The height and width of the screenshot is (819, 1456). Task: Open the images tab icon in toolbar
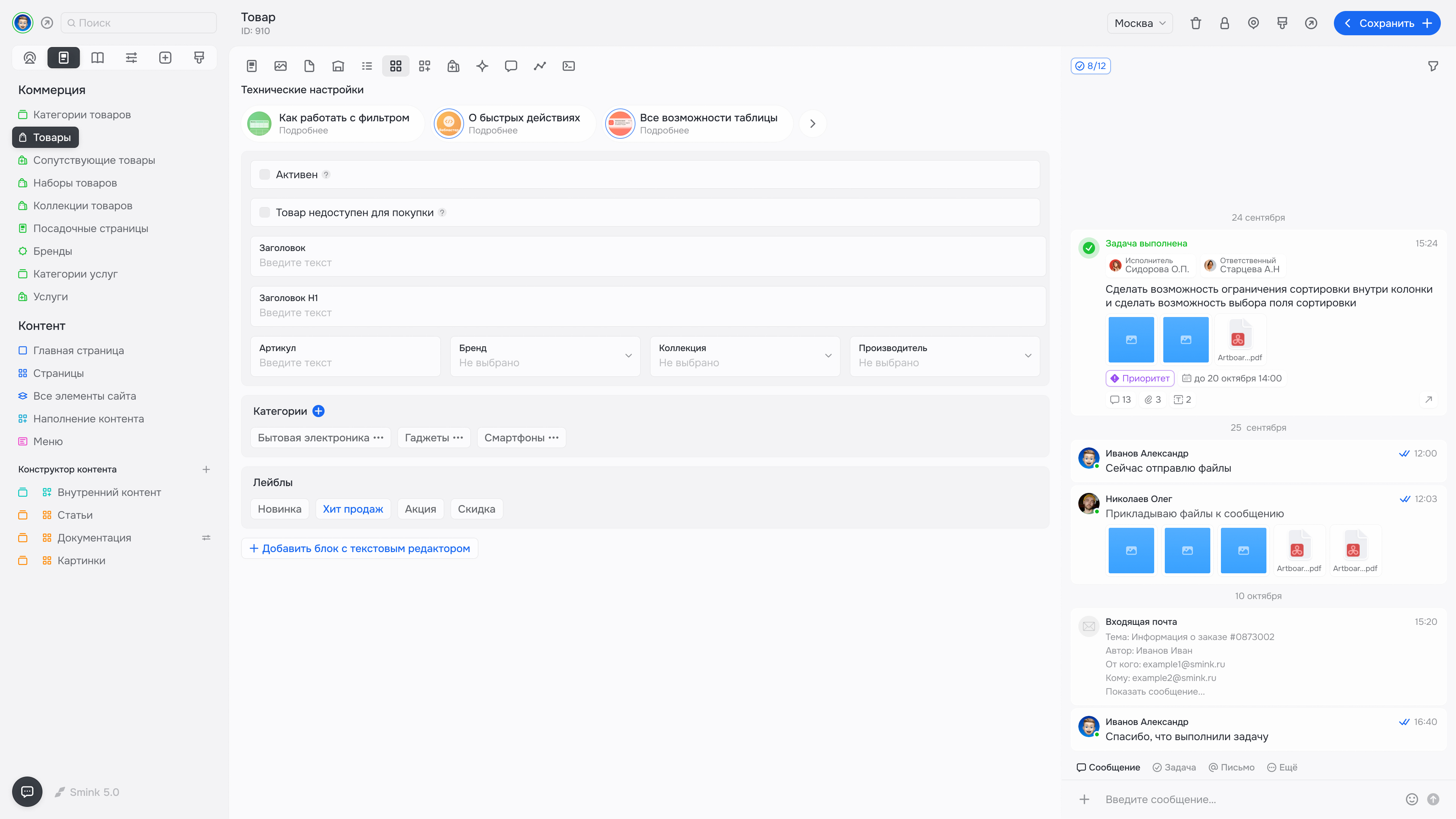[x=280, y=66]
